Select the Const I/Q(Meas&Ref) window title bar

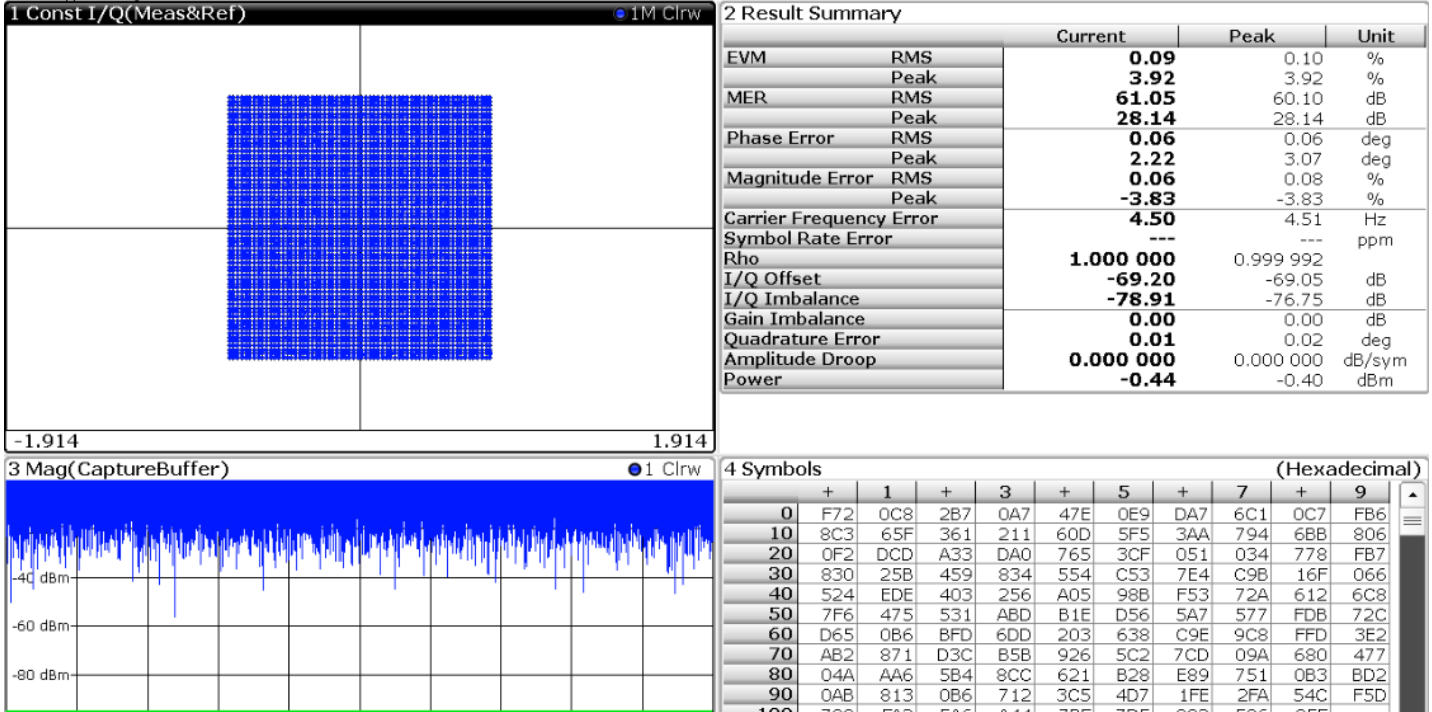click(360, 14)
